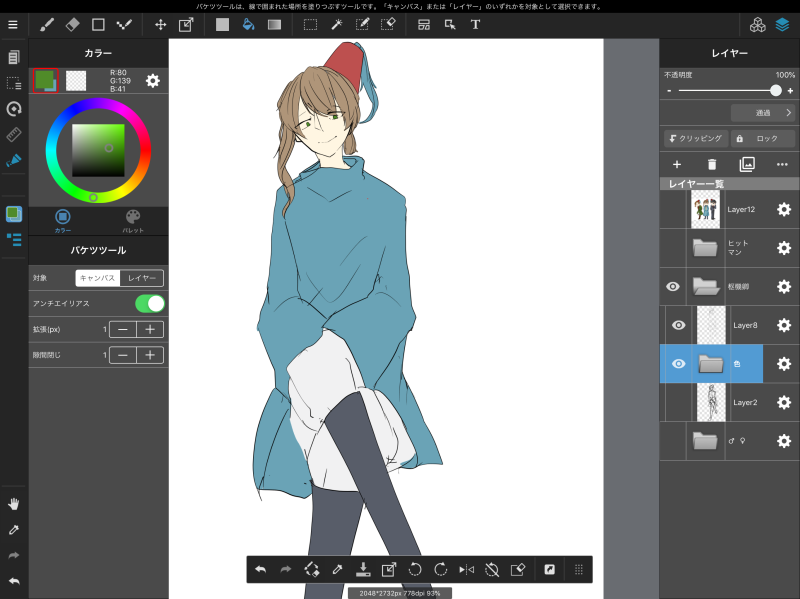Image resolution: width=800 pixels, height=599 pixels.
Task: Open more layer options ellipsis
Action: coord(782,164)
